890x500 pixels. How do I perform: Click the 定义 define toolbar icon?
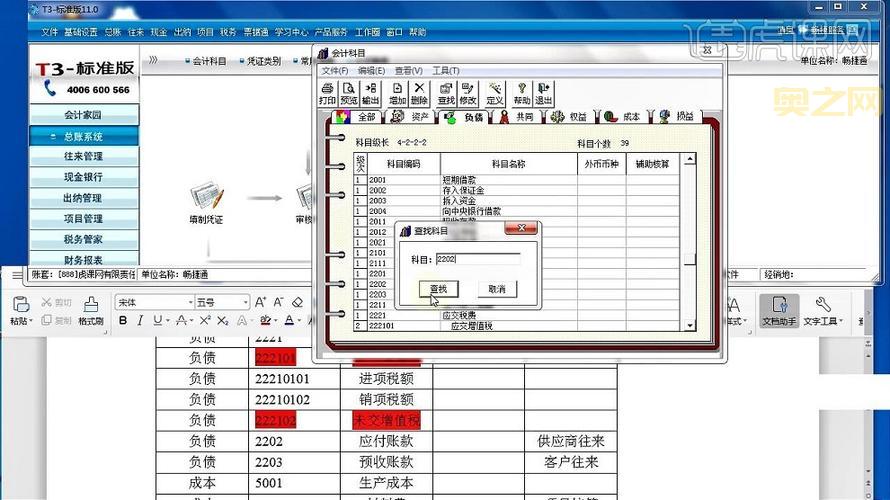494,93
